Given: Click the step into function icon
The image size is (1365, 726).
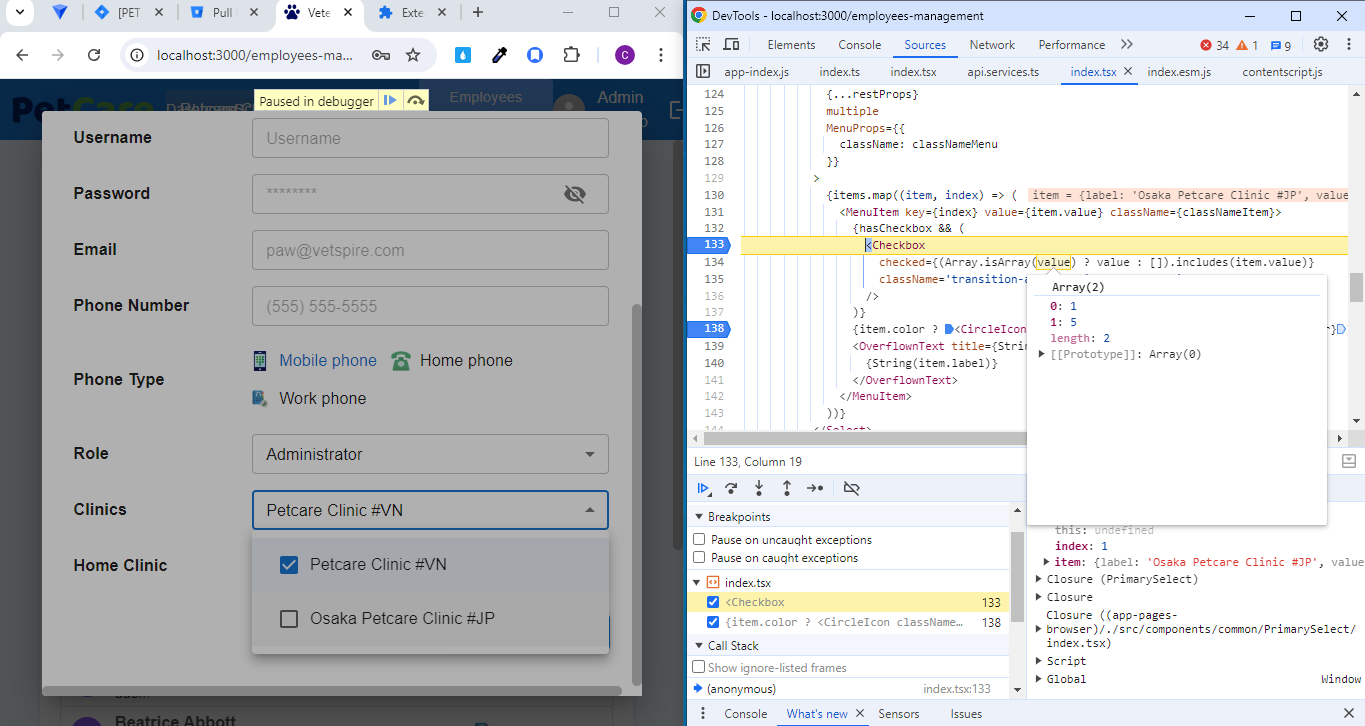Looking at the screenshot, I should click(x=759, y=489).
